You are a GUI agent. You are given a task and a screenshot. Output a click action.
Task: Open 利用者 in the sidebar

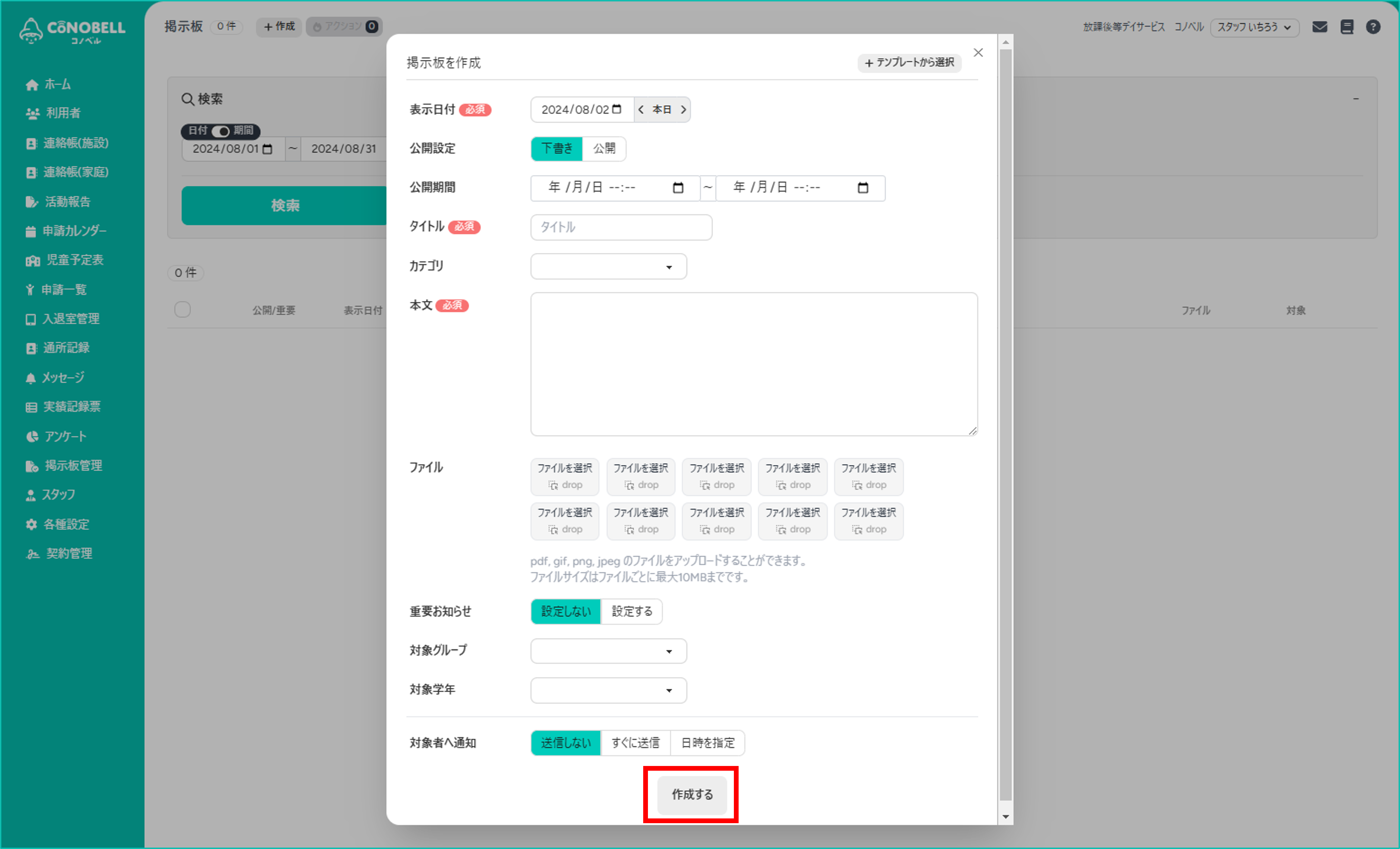click(x=54, y=113)
